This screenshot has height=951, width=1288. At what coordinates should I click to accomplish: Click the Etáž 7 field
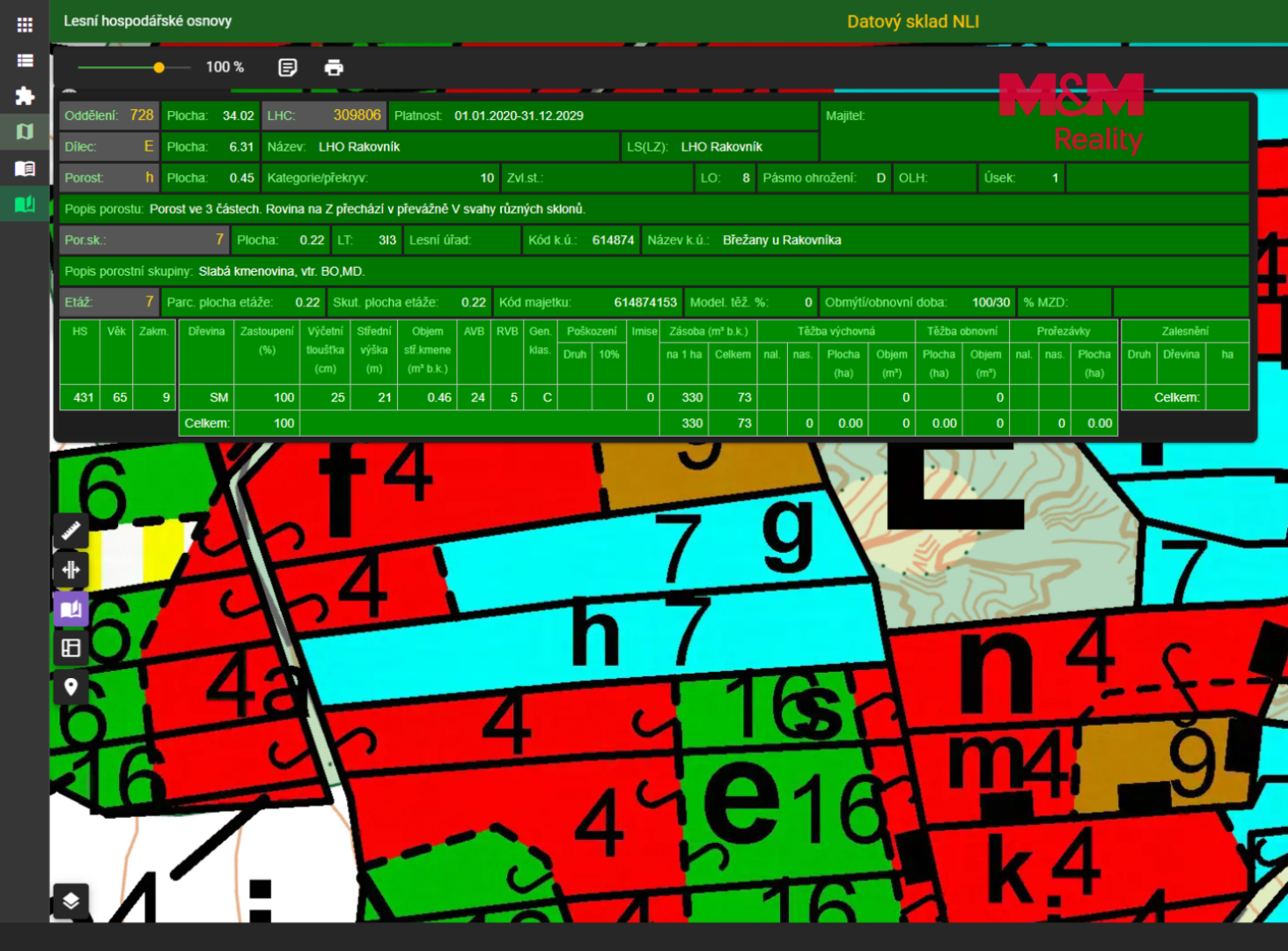tap(109, 302)
